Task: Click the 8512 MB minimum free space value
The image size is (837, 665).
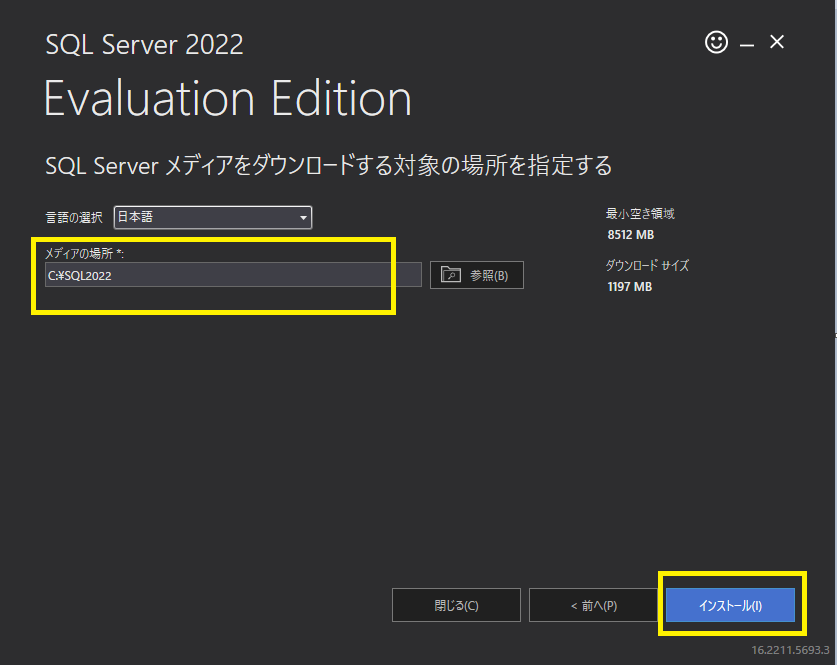Action: point(630,235)
